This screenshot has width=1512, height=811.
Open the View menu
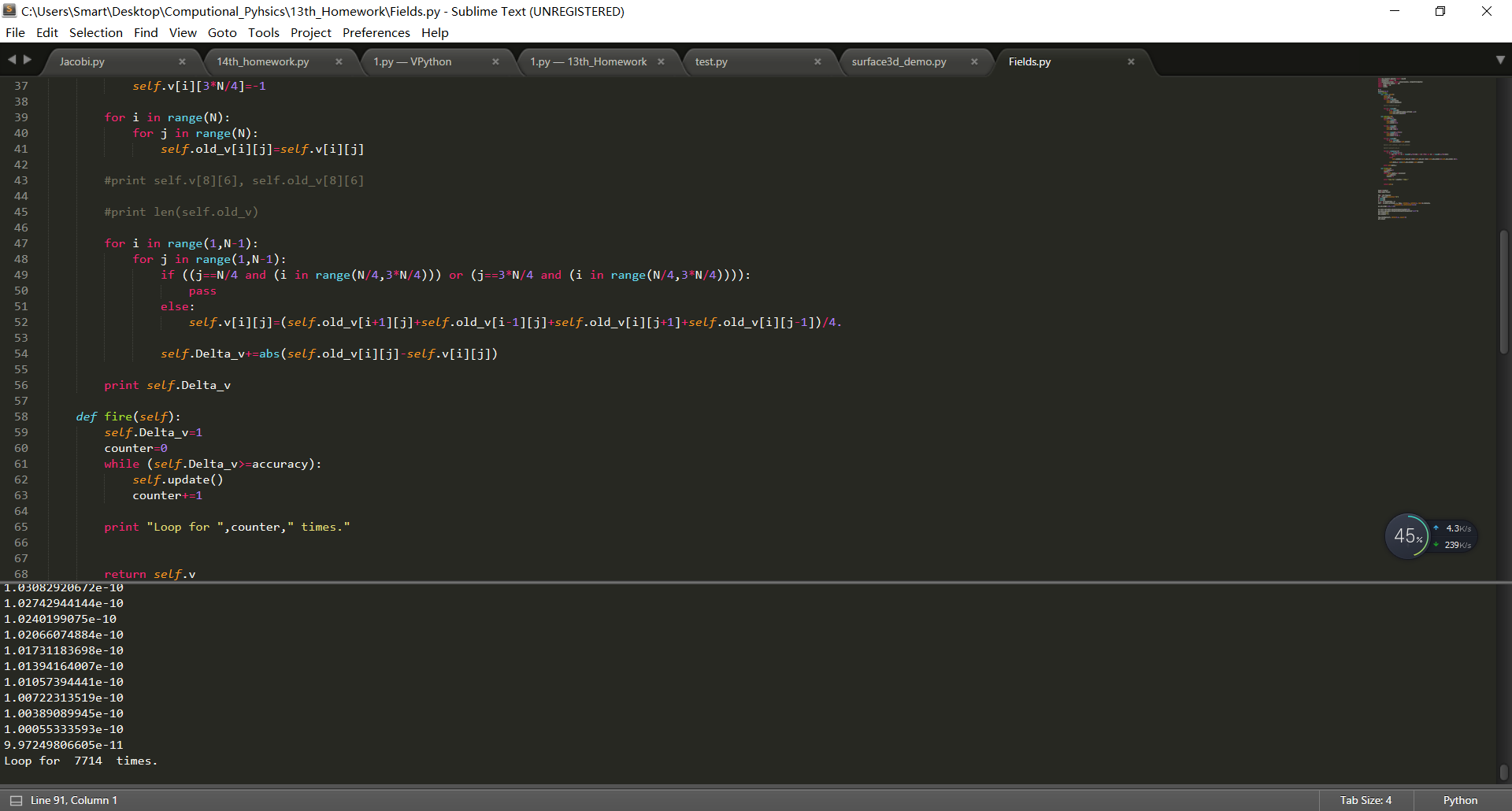183,32
